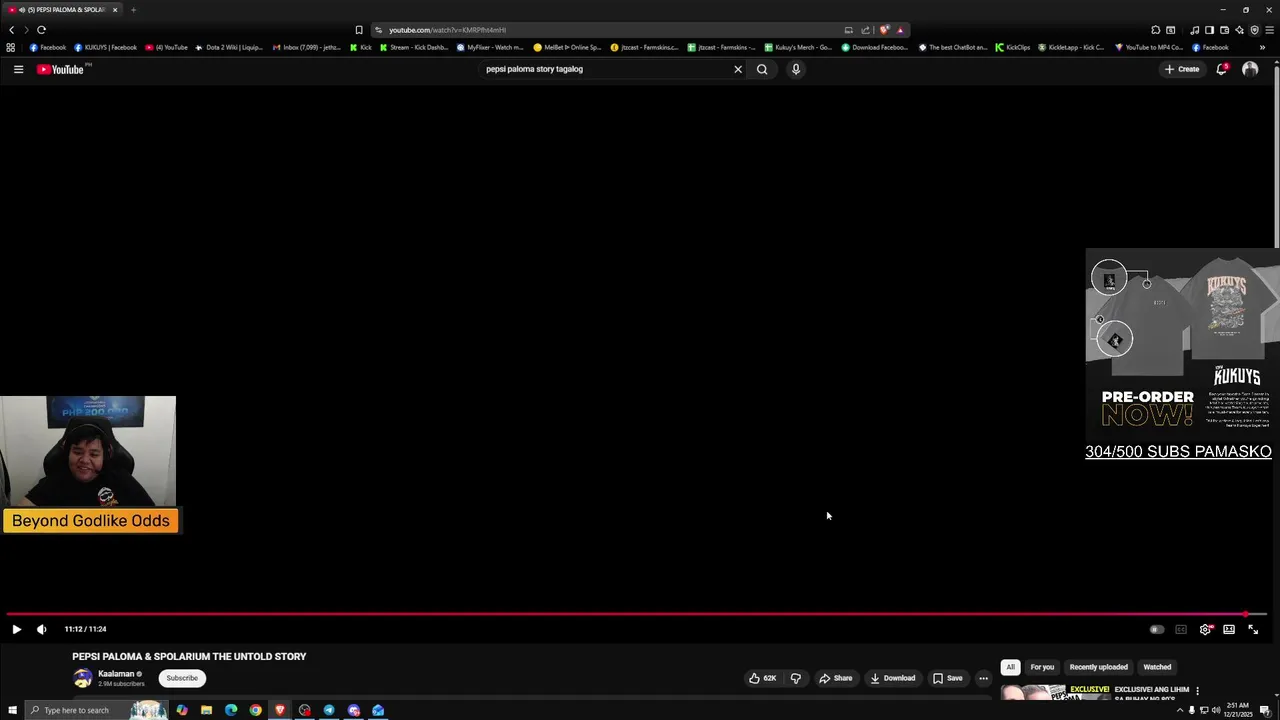Click the youtube.com address bar
The height and width of the screenshot is (720, 1280).
(x=610, y=30)
